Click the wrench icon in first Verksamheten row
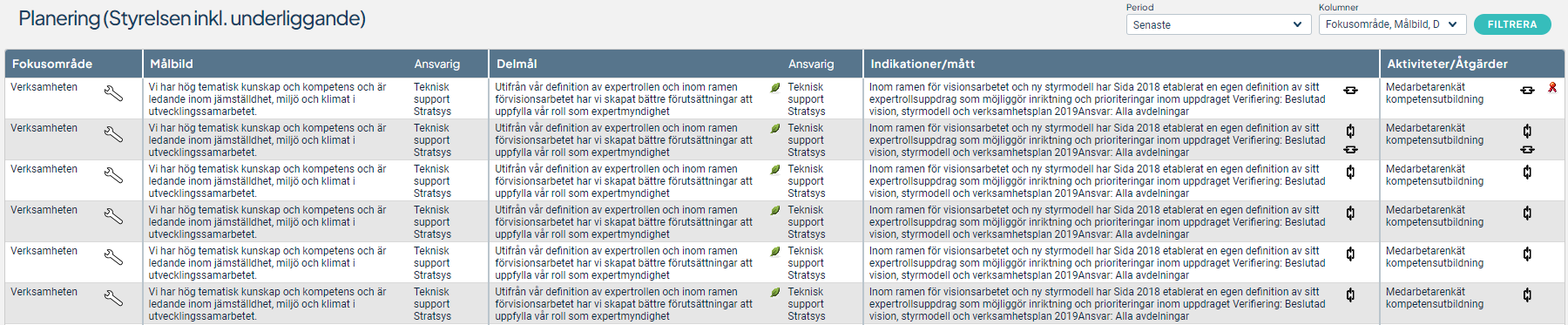1568x325 pixels. (x=113, y=93)
